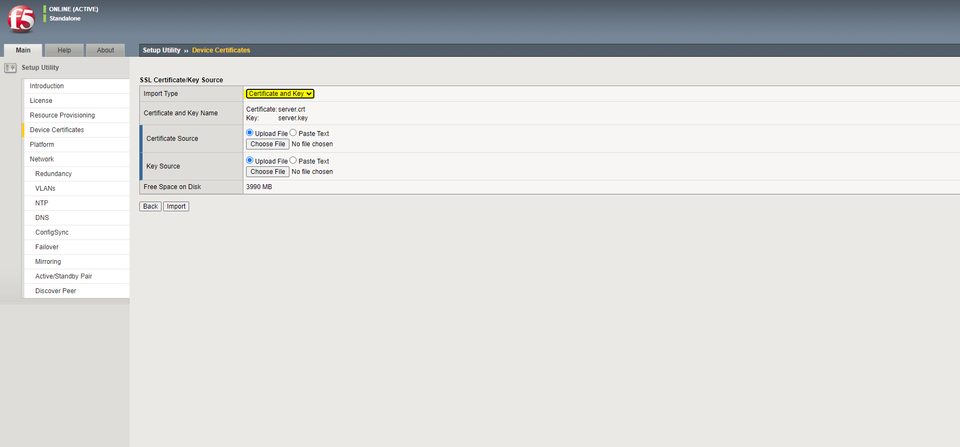The height and width of the screenshot is (447, 960).
Task: Open the Import Type dropdown
Action: tap(280, 93)
